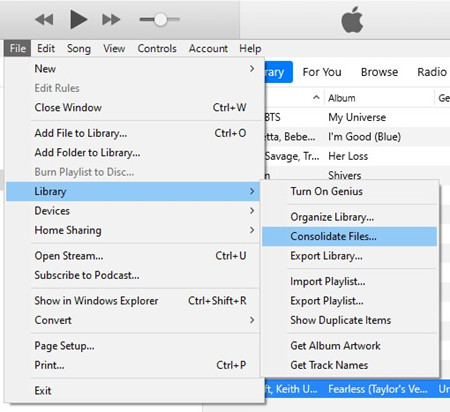Choose Open Stream

tap(133, 256)
